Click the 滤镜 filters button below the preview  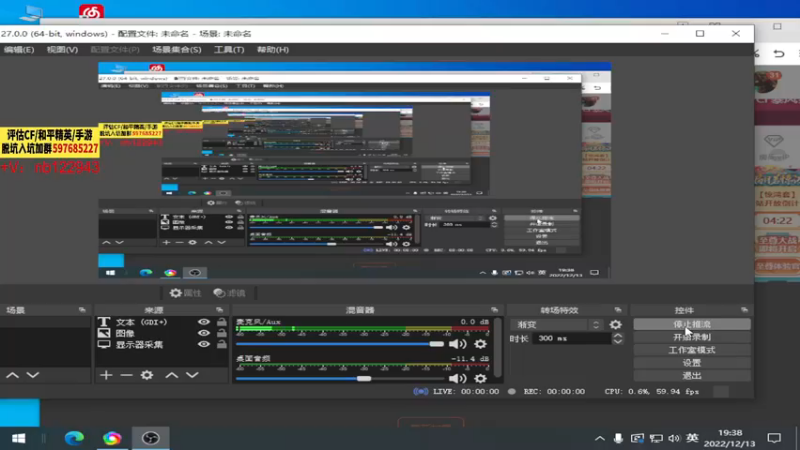coord(230,293)
